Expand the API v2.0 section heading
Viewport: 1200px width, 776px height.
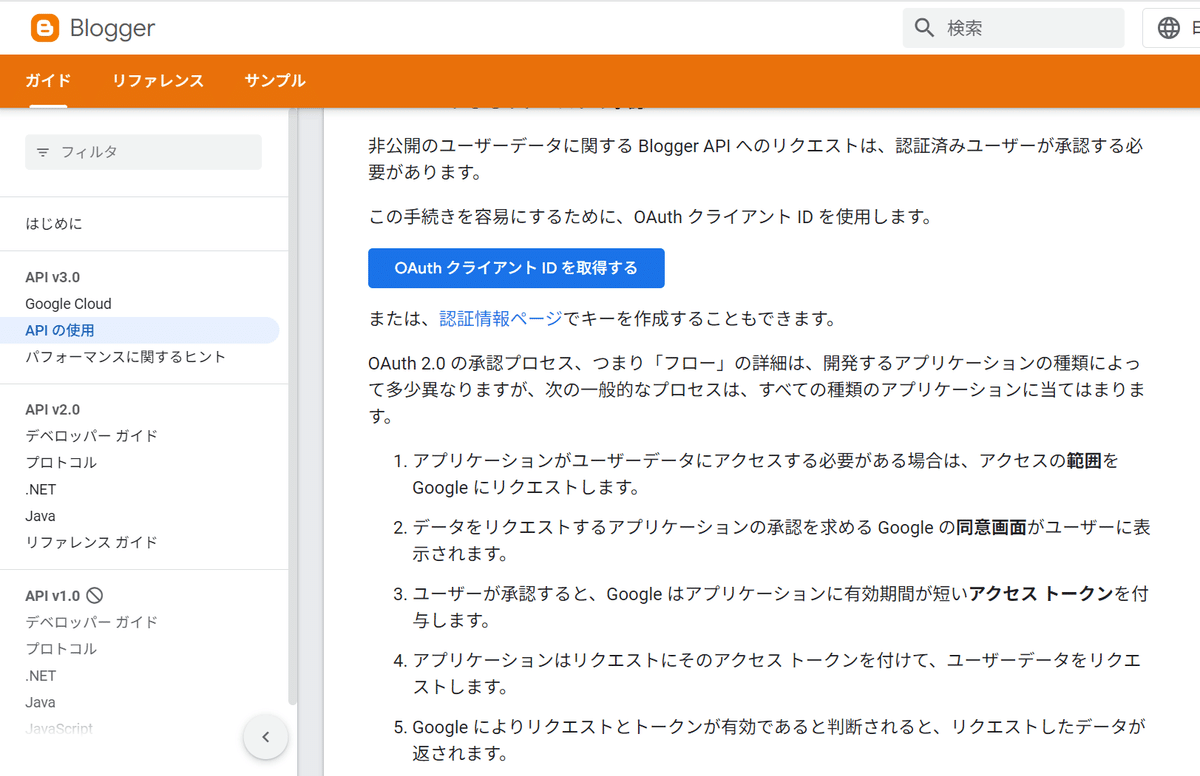(x=52, y=409)
